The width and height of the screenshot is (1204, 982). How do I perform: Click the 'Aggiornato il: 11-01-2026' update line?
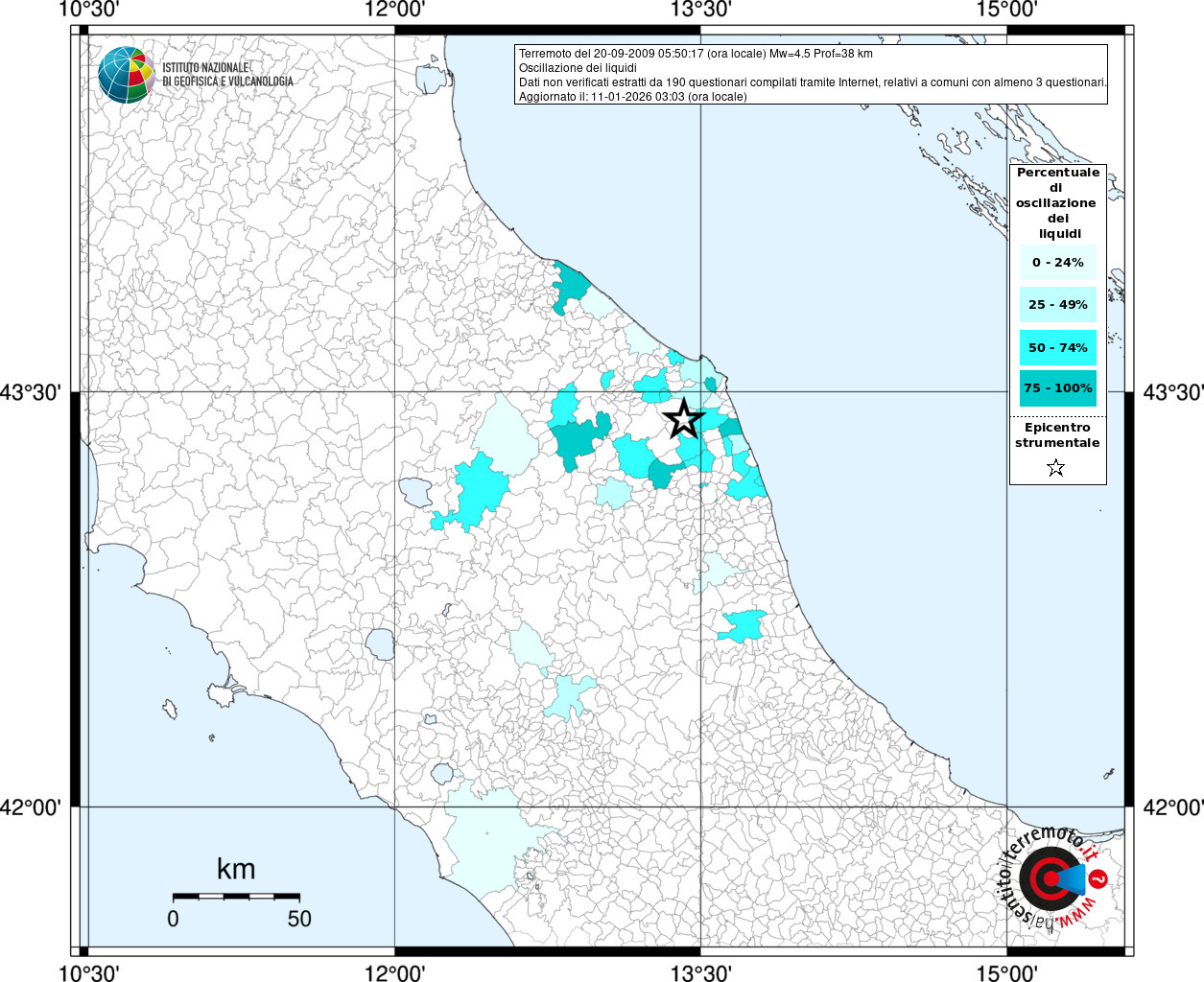click(632, 97)
